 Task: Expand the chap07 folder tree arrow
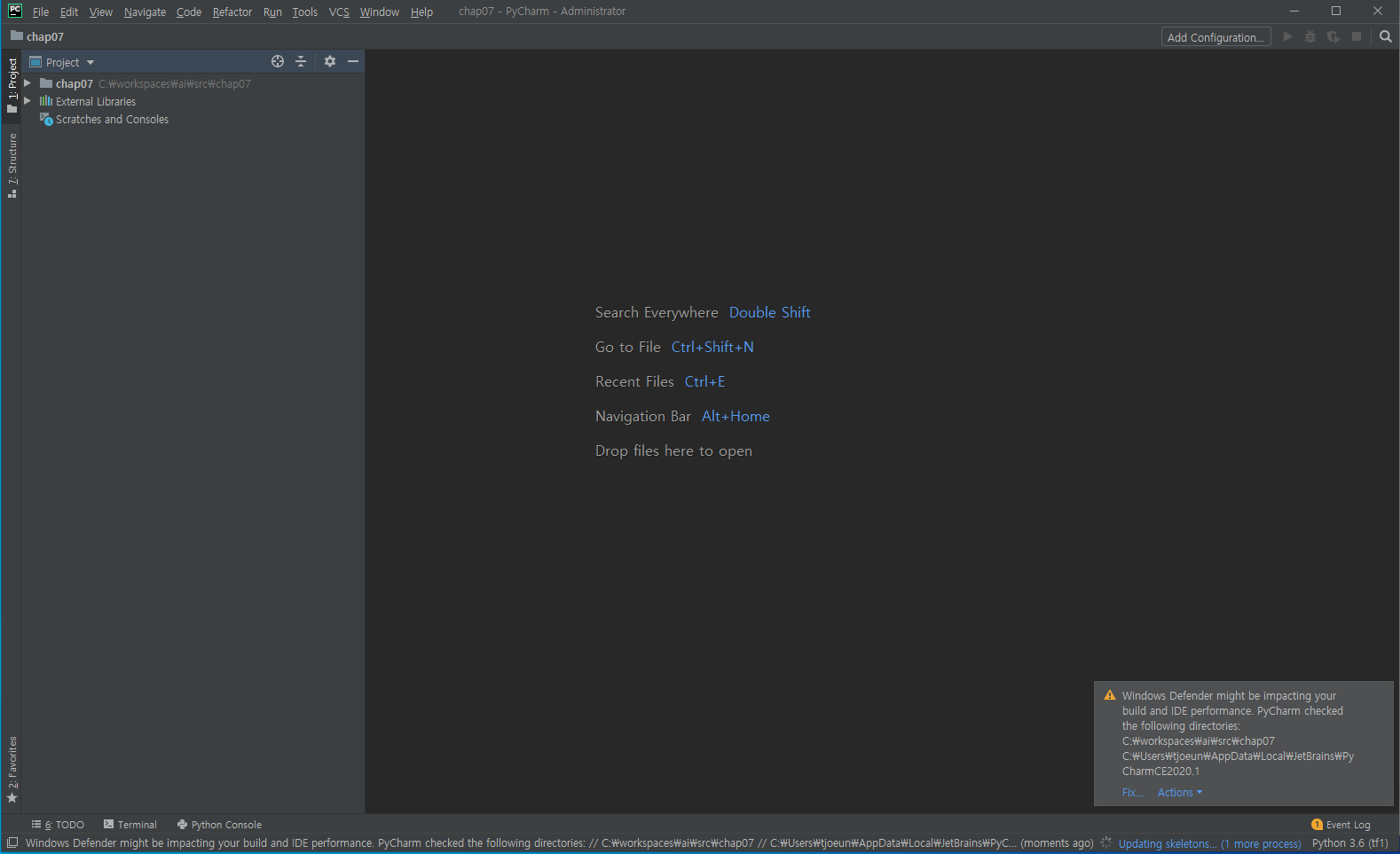point(28,83)
